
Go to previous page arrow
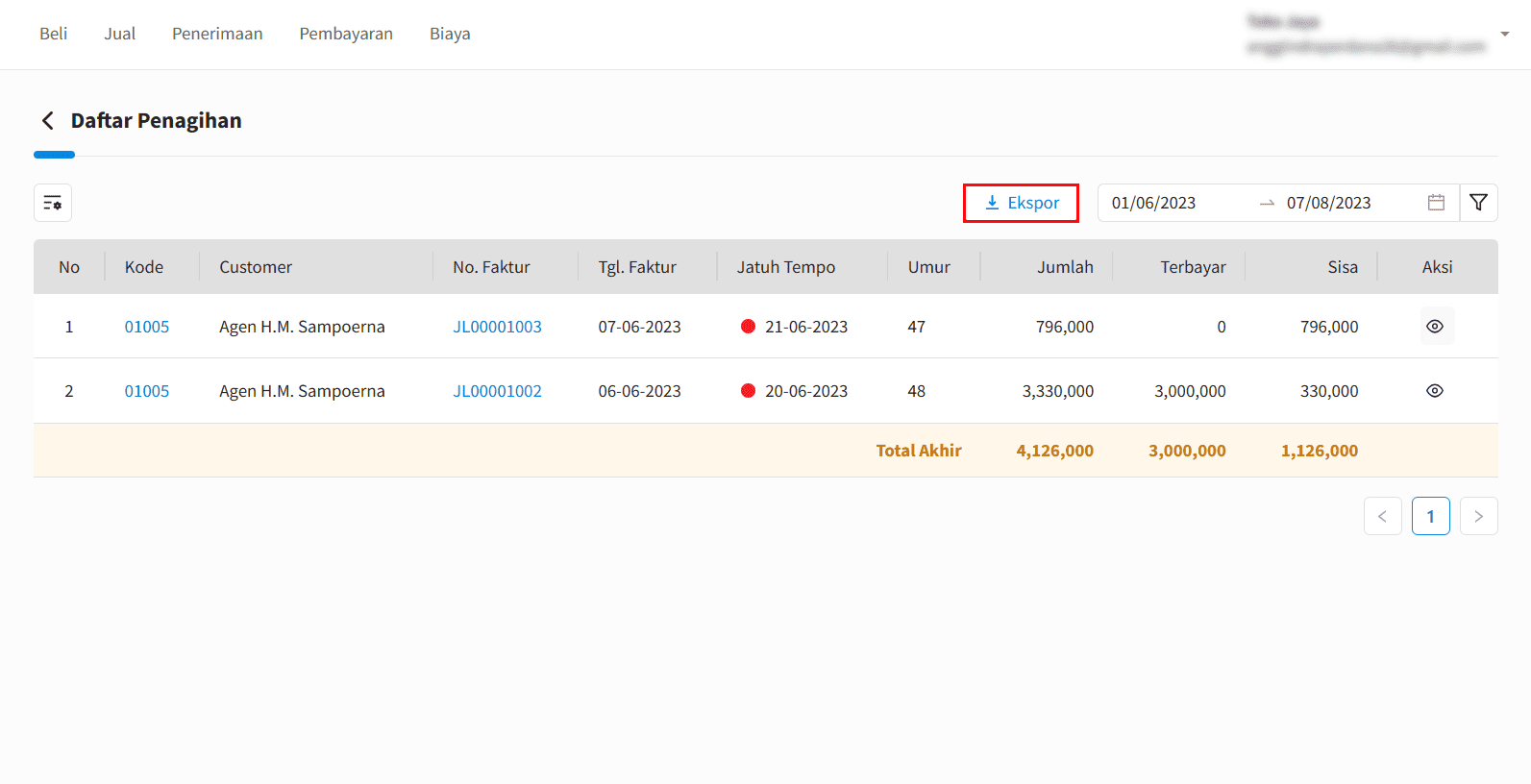1382,516
